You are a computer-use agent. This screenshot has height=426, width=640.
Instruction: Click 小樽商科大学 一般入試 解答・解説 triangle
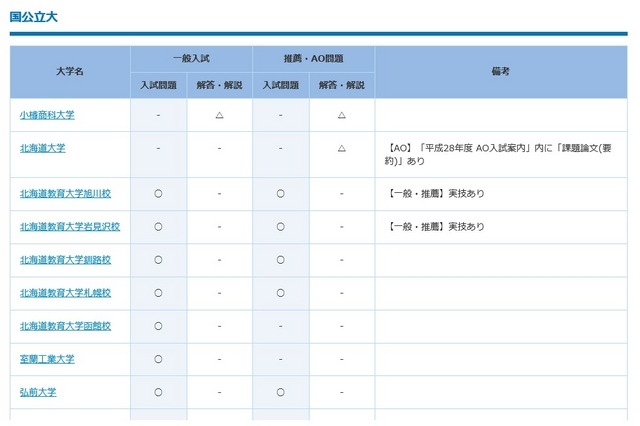coord(220,115)
